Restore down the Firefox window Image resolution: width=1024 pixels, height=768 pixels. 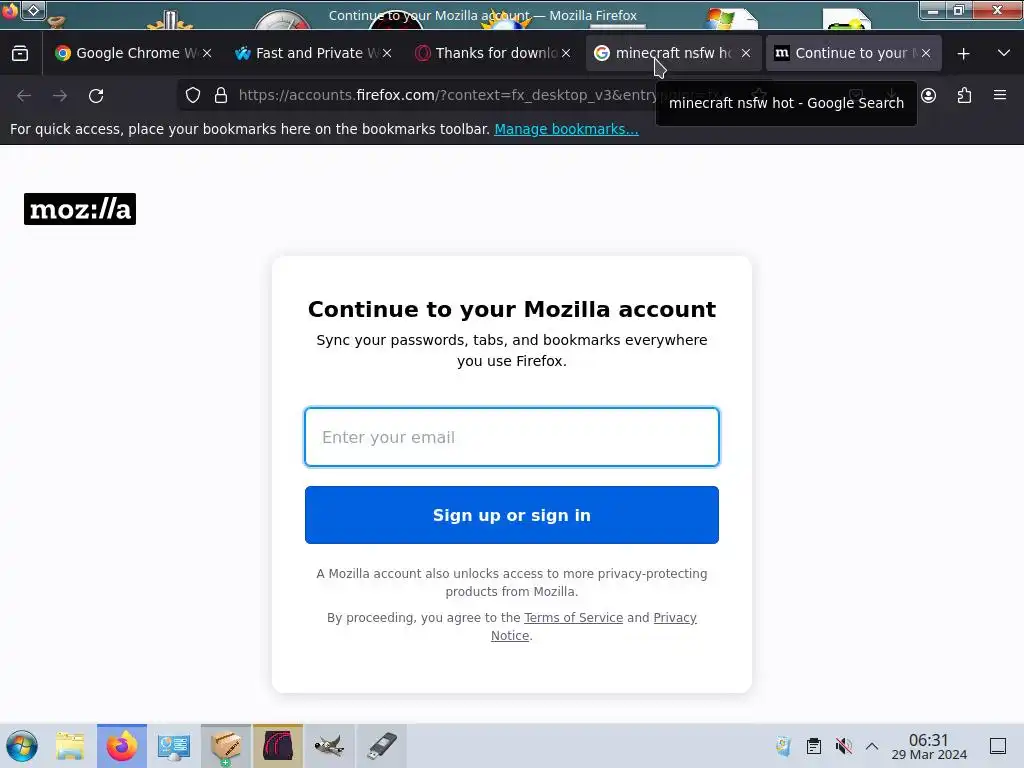pos(958,10)
